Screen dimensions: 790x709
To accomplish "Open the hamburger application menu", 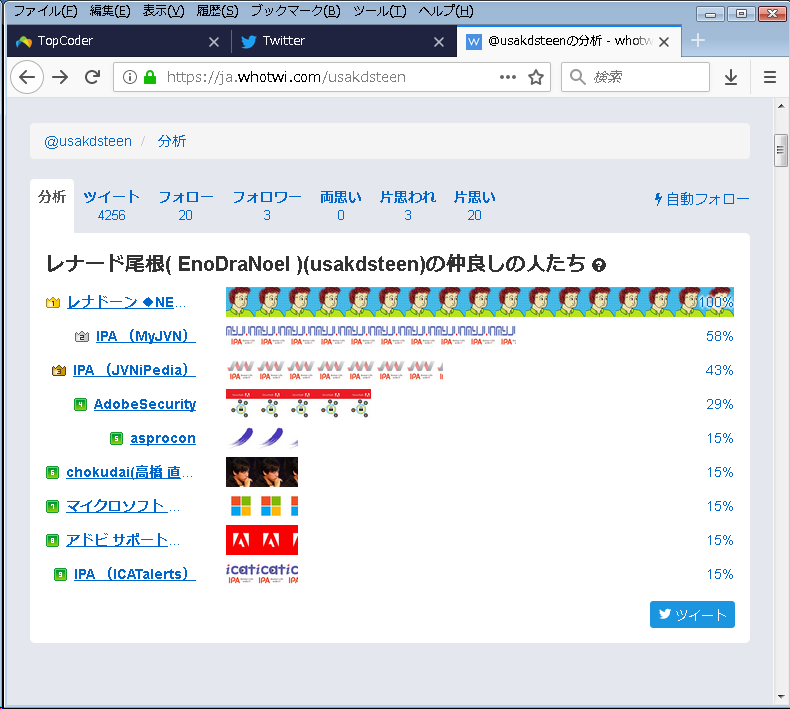I will 770,77.
